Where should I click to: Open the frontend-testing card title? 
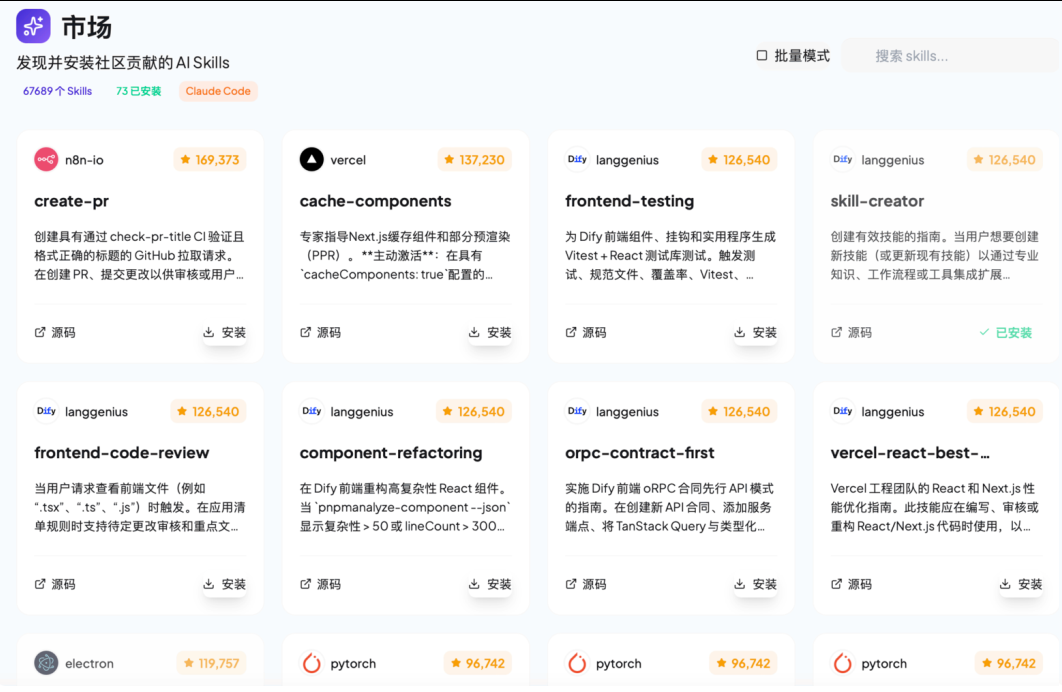[x=629, y=201]
